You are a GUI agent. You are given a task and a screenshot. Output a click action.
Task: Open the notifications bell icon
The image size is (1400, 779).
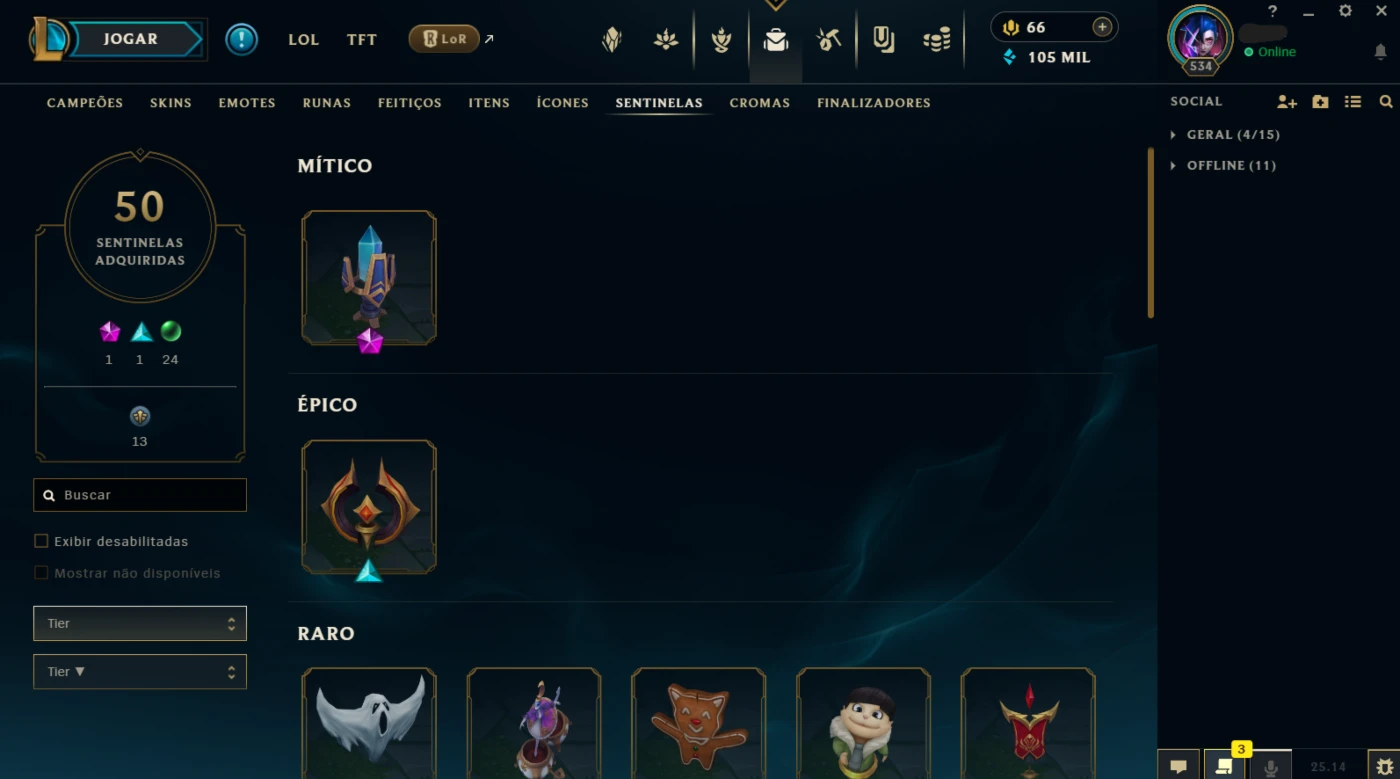(1380, 52)
